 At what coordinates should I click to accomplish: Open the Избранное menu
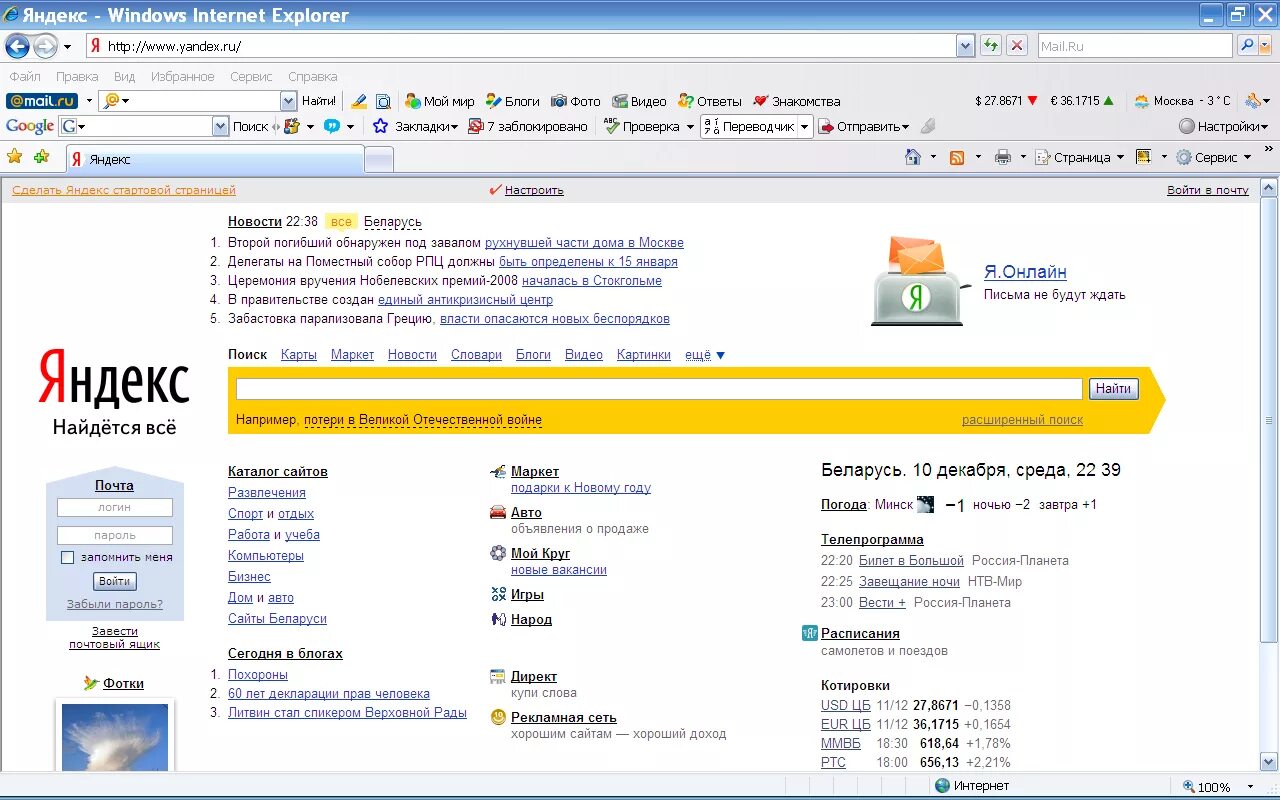pos(182,76)
